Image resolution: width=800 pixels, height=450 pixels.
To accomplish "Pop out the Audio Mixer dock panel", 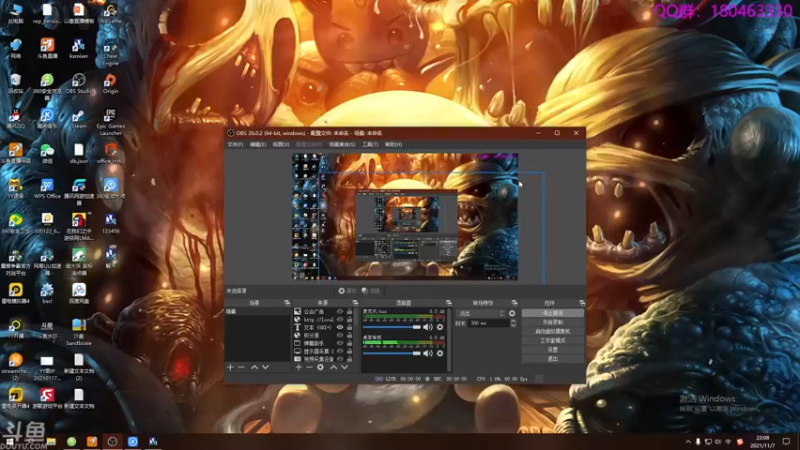I will 448,303.
